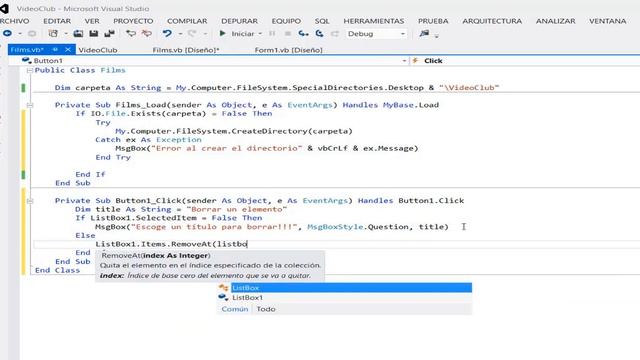Click the Undo arrow icon
The height and width of the screenshot is (360, 640).
pos(167,33)
